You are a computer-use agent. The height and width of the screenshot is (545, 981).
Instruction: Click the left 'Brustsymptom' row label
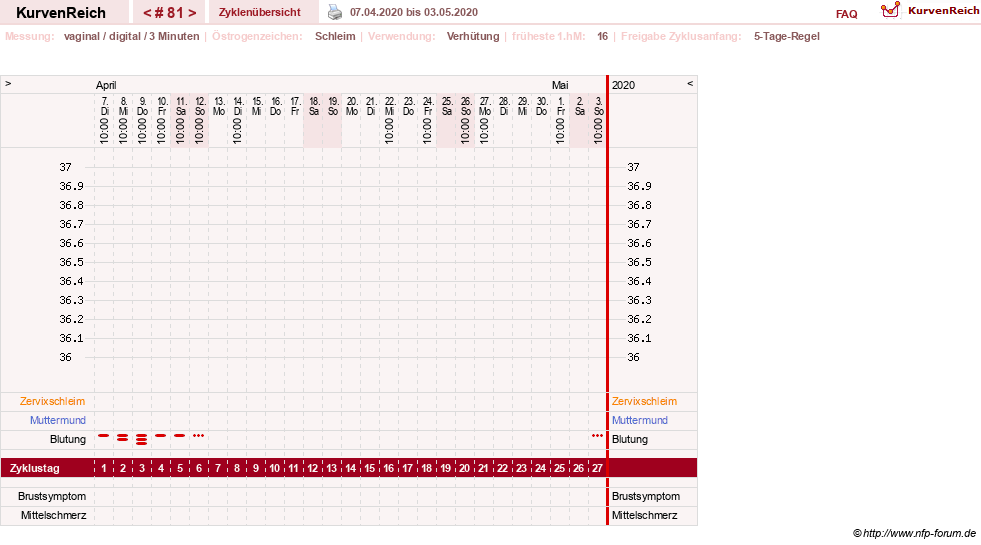pyautogui.click(x=52, y=496)
